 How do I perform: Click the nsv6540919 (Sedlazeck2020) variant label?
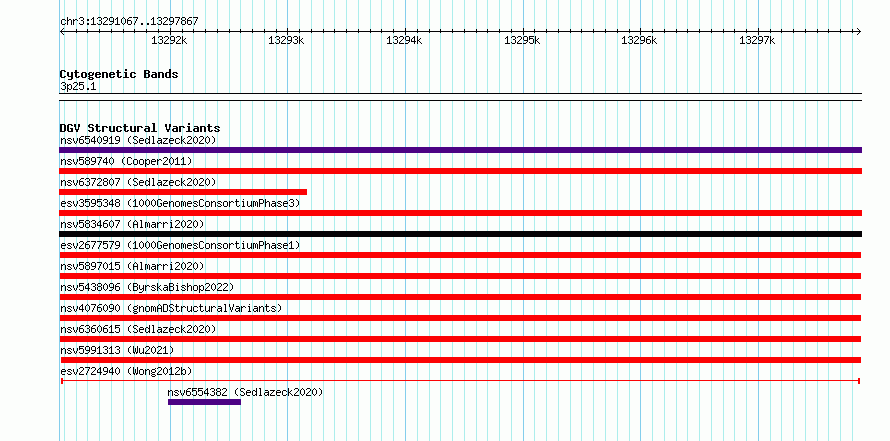pos(138,140)
